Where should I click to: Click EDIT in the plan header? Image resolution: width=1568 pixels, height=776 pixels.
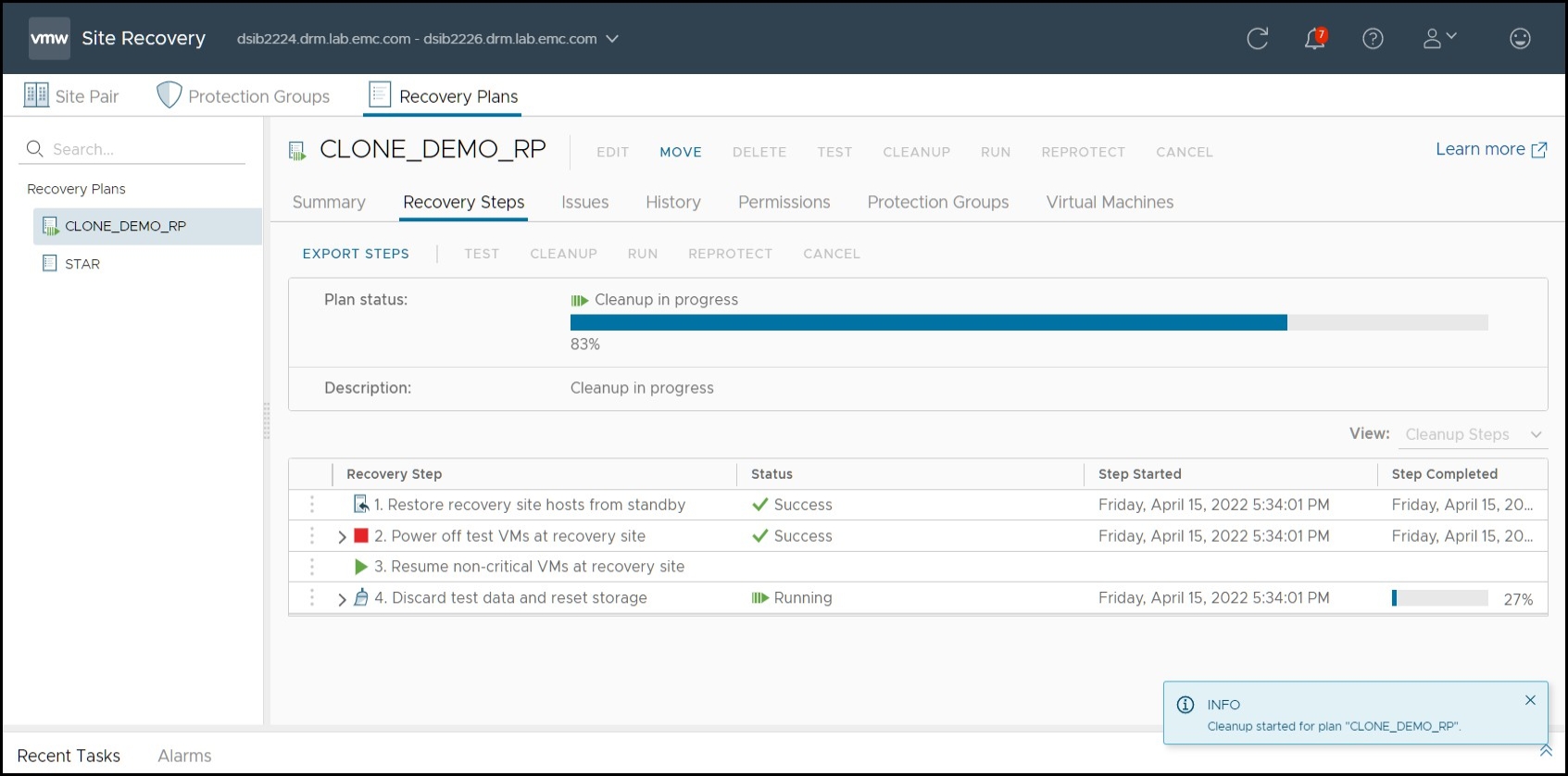(612, 152)
